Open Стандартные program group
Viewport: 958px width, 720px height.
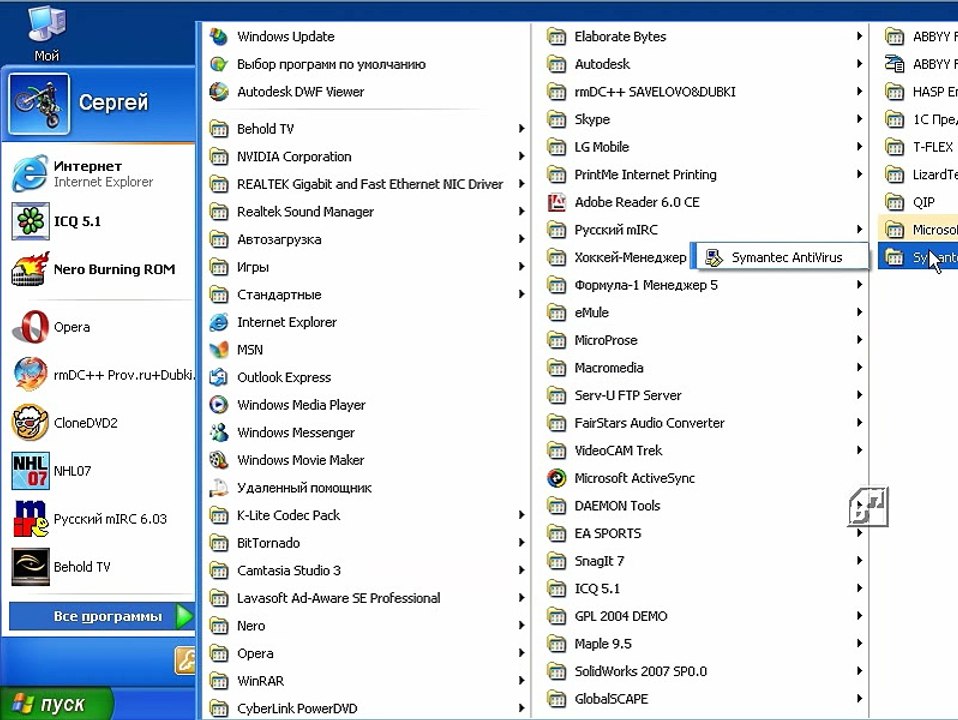[367, 295]
